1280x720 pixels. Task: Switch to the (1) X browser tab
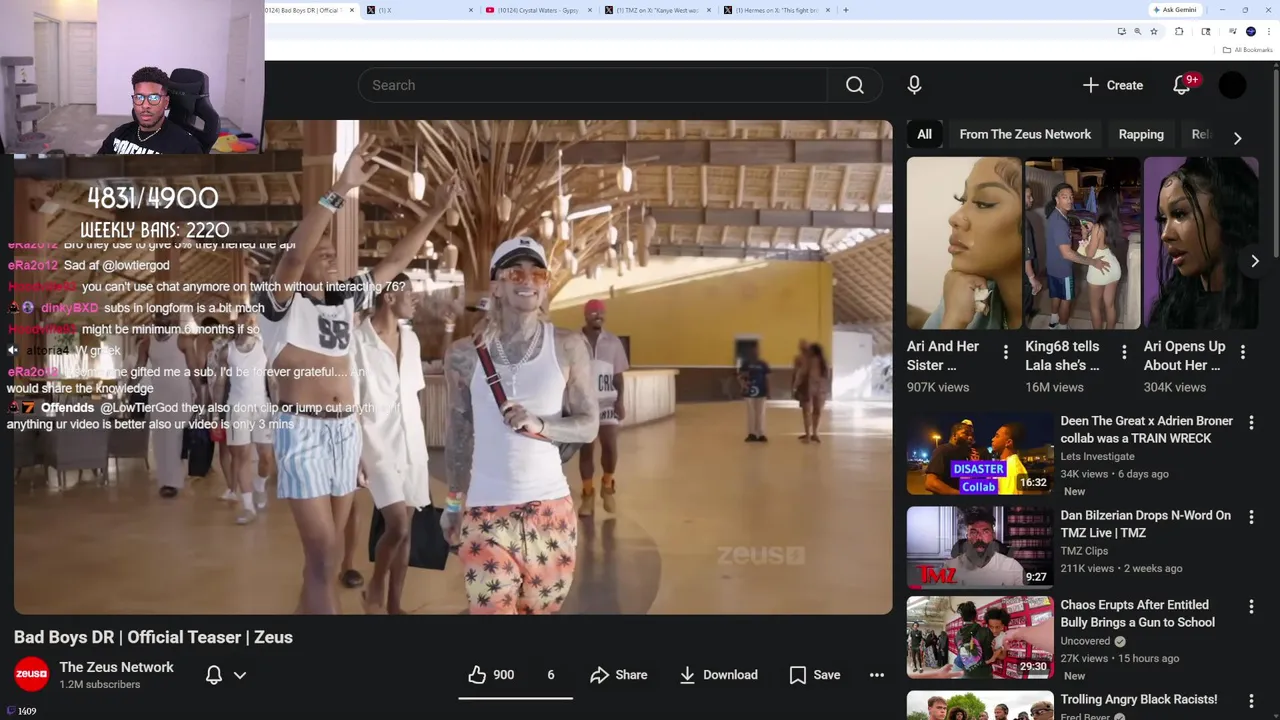pos(420,10)
